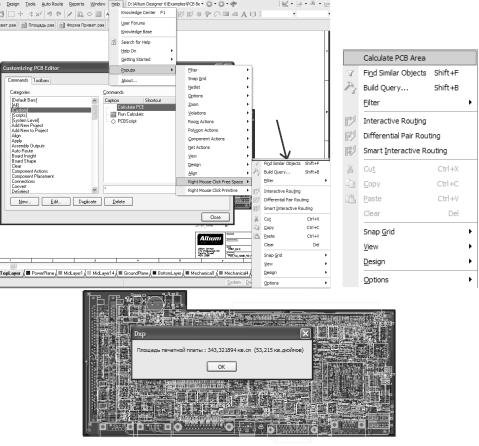Click the scroll down arrow of Categories list
The height and width of the screenshot is (446, 479).
pyautogui.click(x=95, y=190)
